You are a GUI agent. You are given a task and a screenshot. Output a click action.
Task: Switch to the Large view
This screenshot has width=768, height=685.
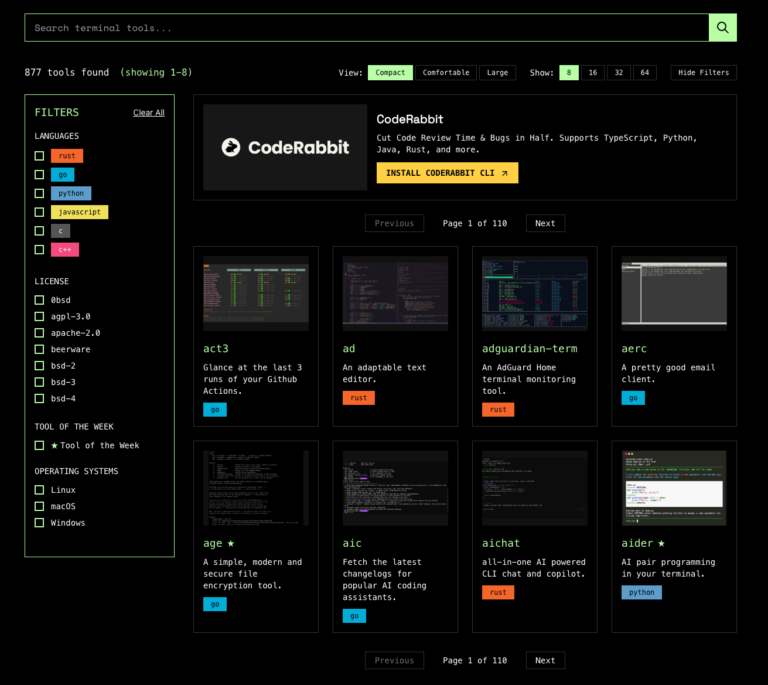point(497,72)
